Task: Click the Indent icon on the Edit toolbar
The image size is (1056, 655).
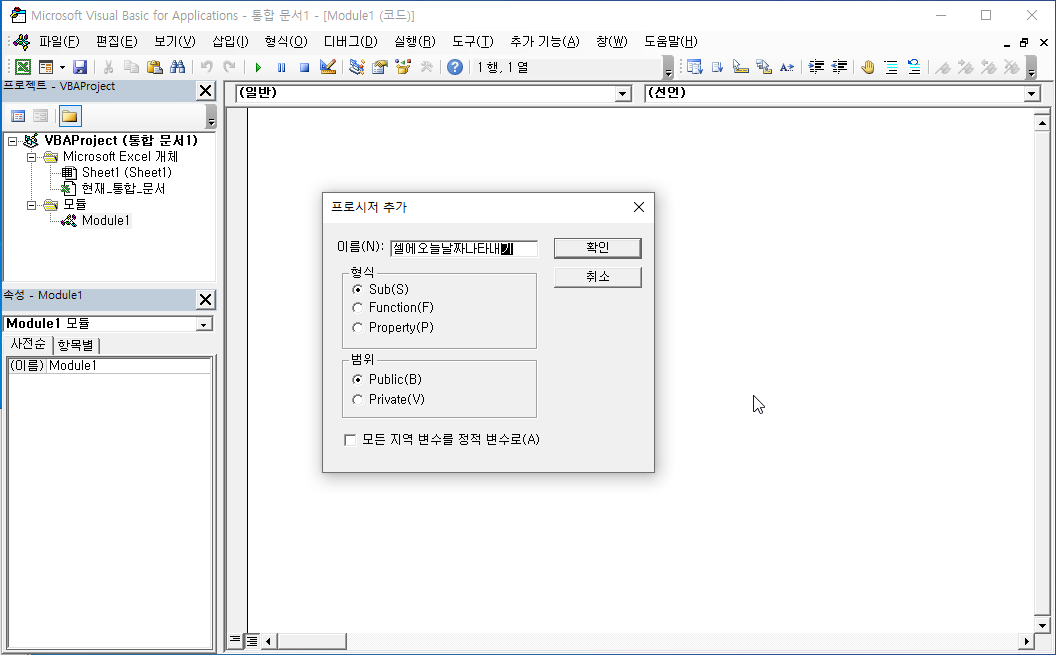Action: tap(815, 66)
